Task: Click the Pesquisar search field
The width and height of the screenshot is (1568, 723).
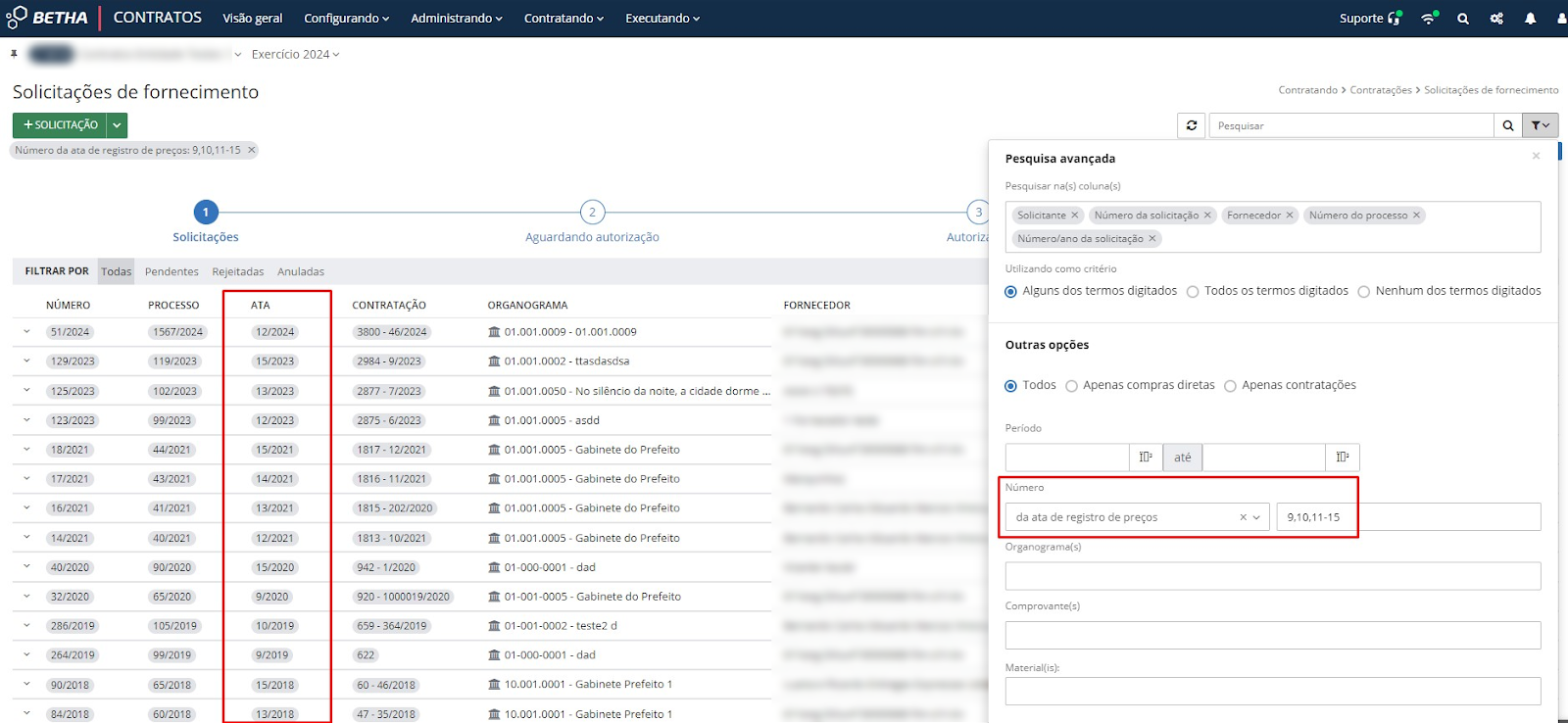Action: click(1351, 125)
